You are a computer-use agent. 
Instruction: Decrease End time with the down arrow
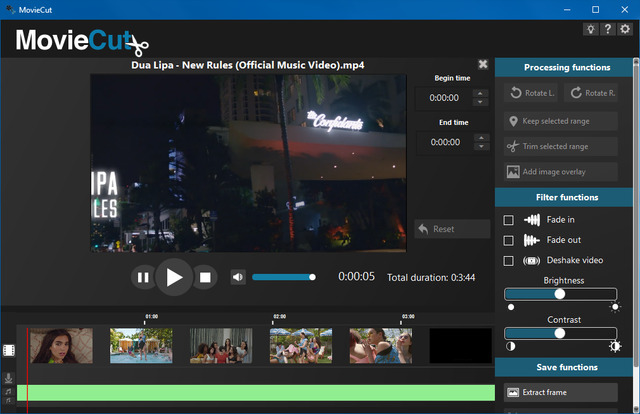[x=481, y=148]
